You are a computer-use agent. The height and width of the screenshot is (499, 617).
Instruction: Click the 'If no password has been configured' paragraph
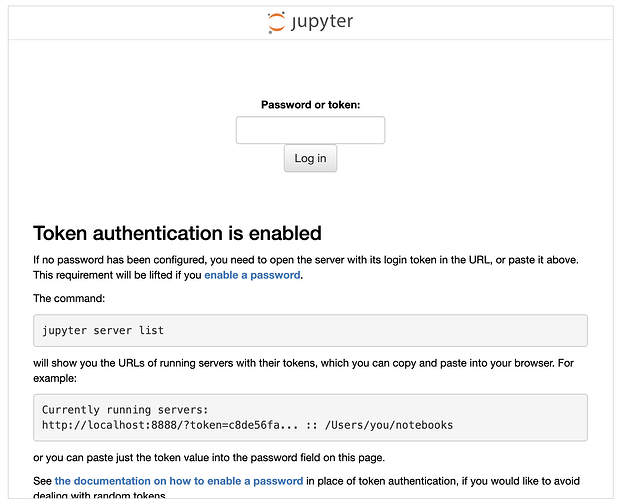(x=306, y=260)
